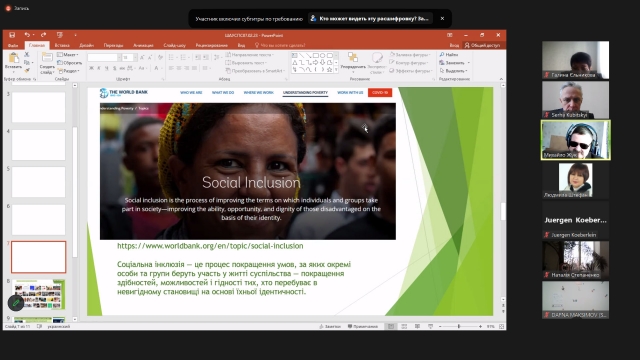Center the paragraph text
Viewport: 640px width, 360px height.
pyautogui.click(x=179, y=68)
